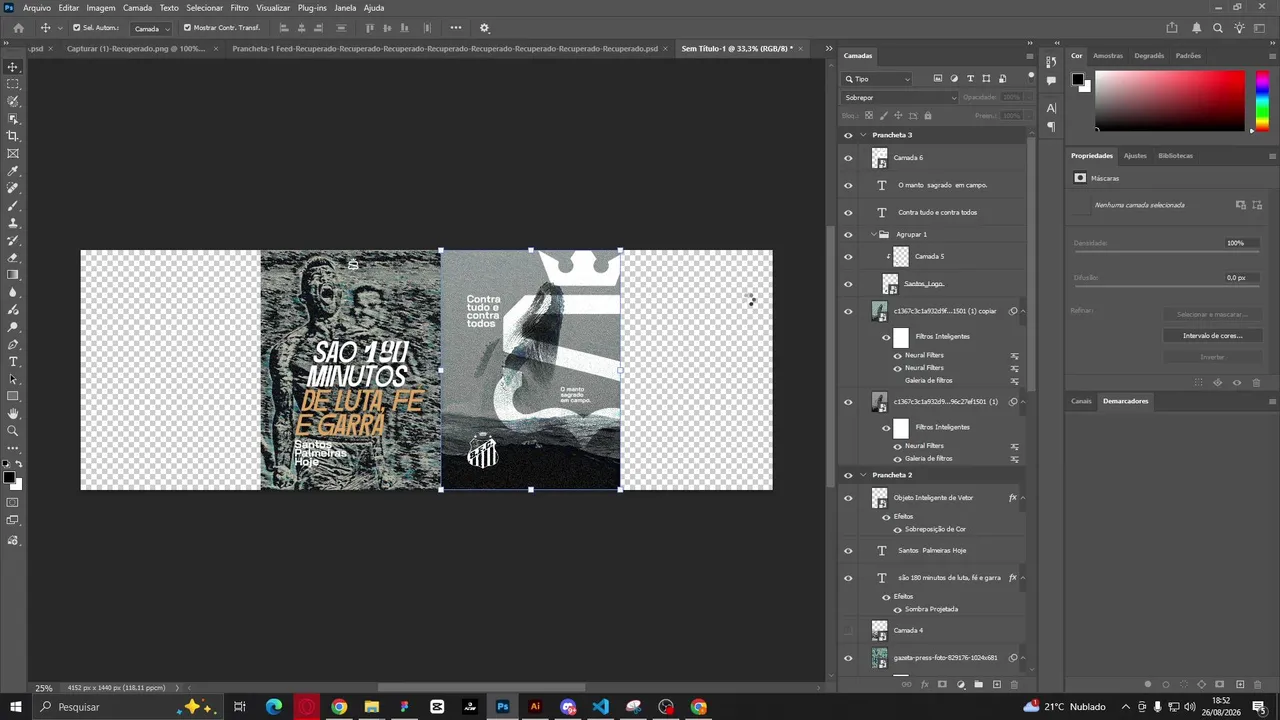Screen dimensions: 1280x720
Task: Create a new layer group folder
Action: click(x=978, y=684)
